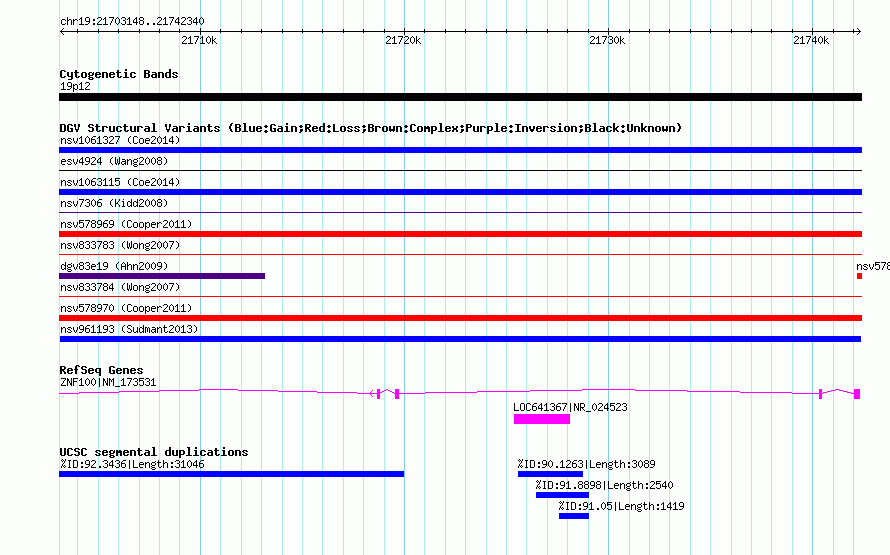Open the UCSC segmental duplications track title
Screen dimensions: 890x555
click(154, 452)
